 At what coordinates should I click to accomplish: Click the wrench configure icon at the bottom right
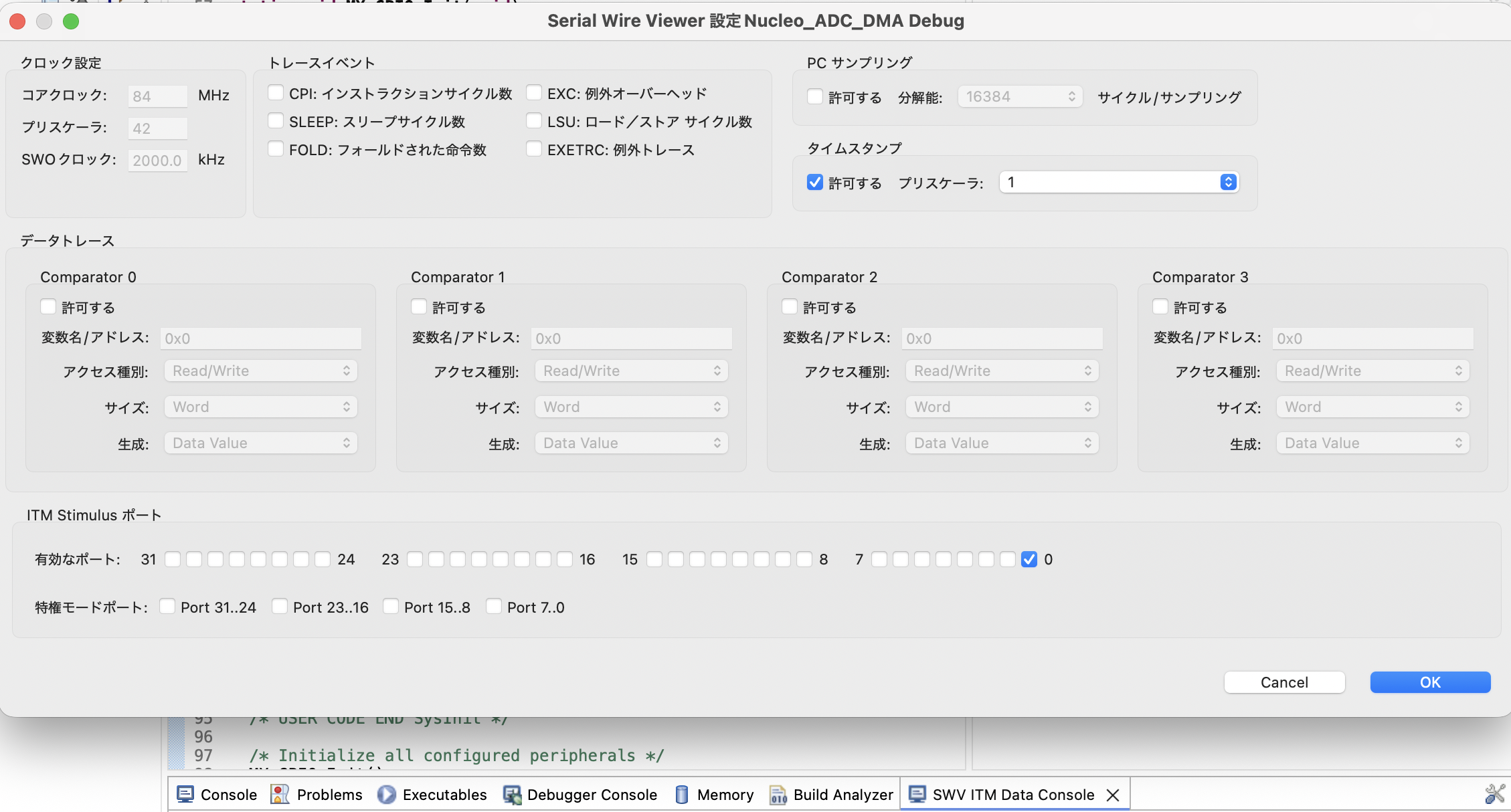click(1494, 794)
